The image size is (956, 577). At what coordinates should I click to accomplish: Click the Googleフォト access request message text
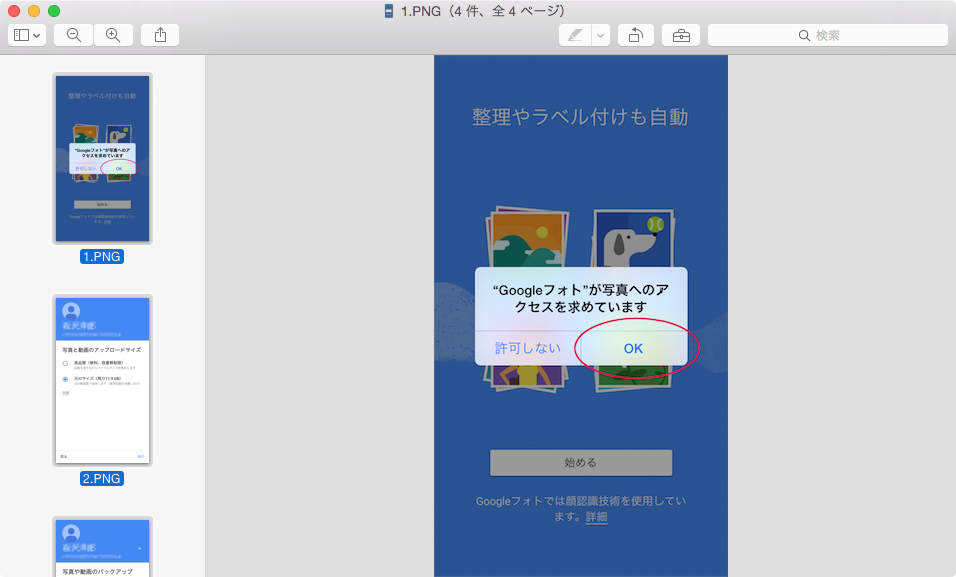581,298
